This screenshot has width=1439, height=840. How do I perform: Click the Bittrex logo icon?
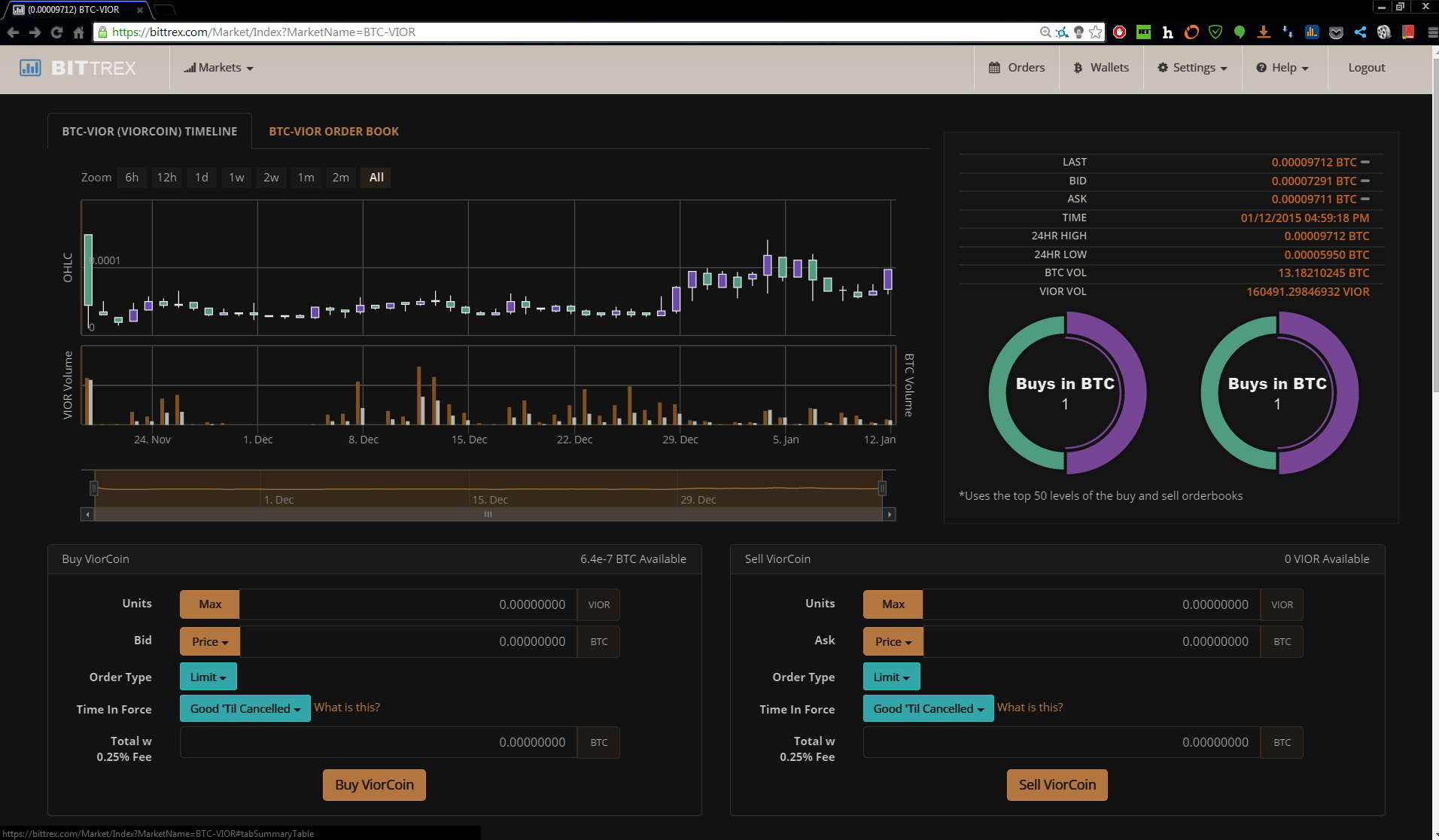coord(30,68)
